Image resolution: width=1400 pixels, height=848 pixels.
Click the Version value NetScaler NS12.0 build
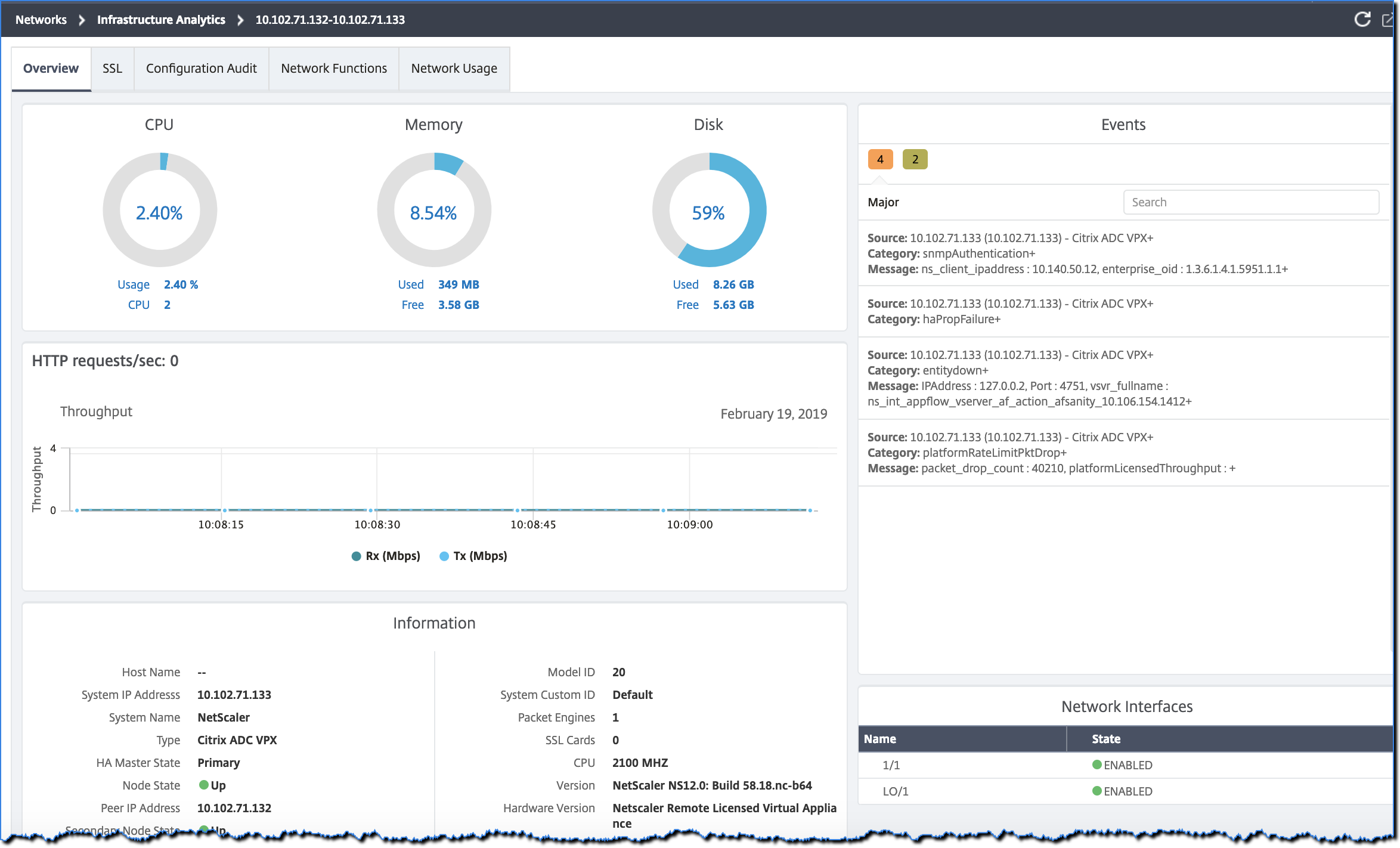(x=712, y=785)
